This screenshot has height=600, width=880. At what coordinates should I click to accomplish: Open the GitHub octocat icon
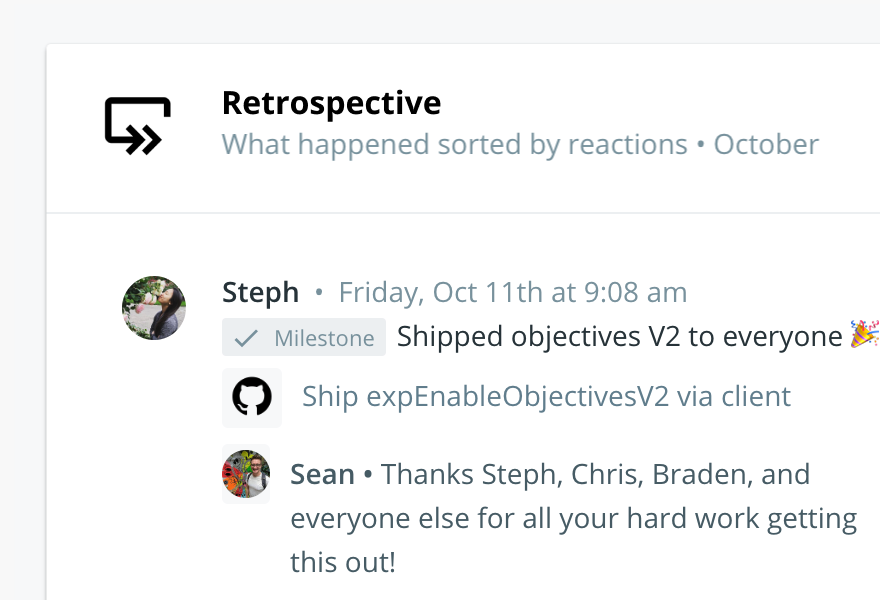[252, 397]
